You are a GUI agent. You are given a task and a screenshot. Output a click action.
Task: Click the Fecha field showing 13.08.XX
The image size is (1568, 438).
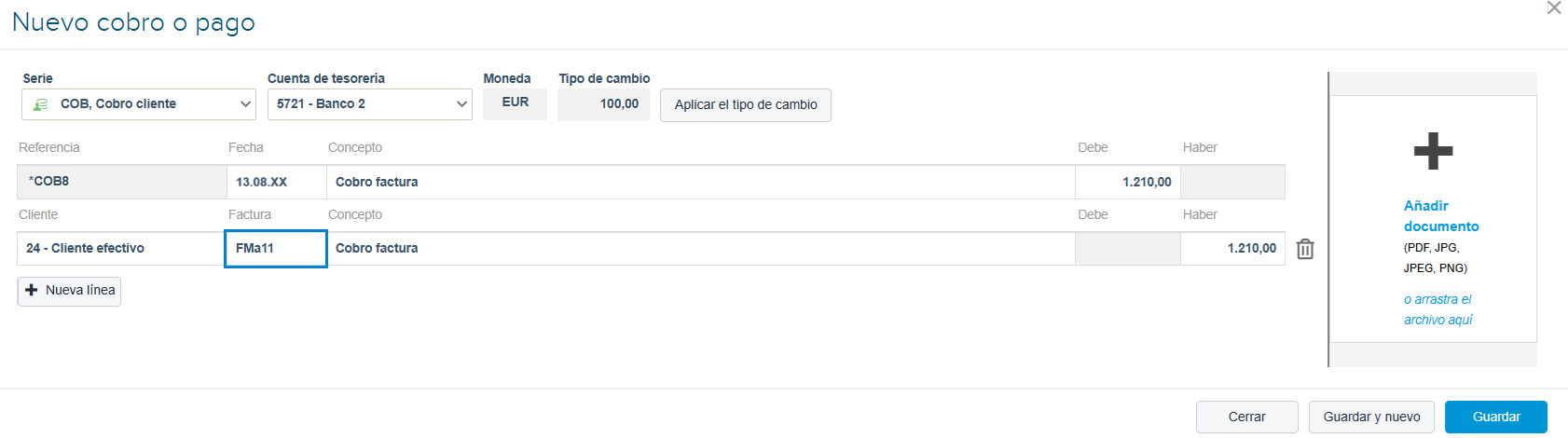click(x=277, y=182)
